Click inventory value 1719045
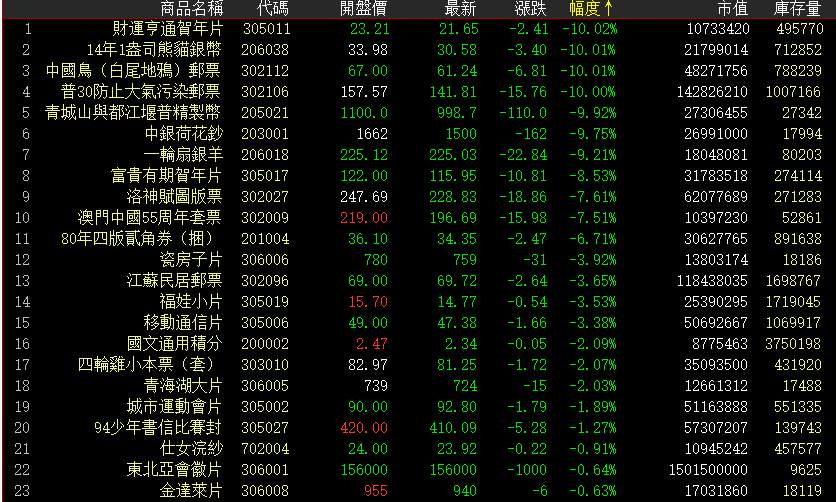The width and height of the screenshot is (836, 502). (x=793, y=302)
